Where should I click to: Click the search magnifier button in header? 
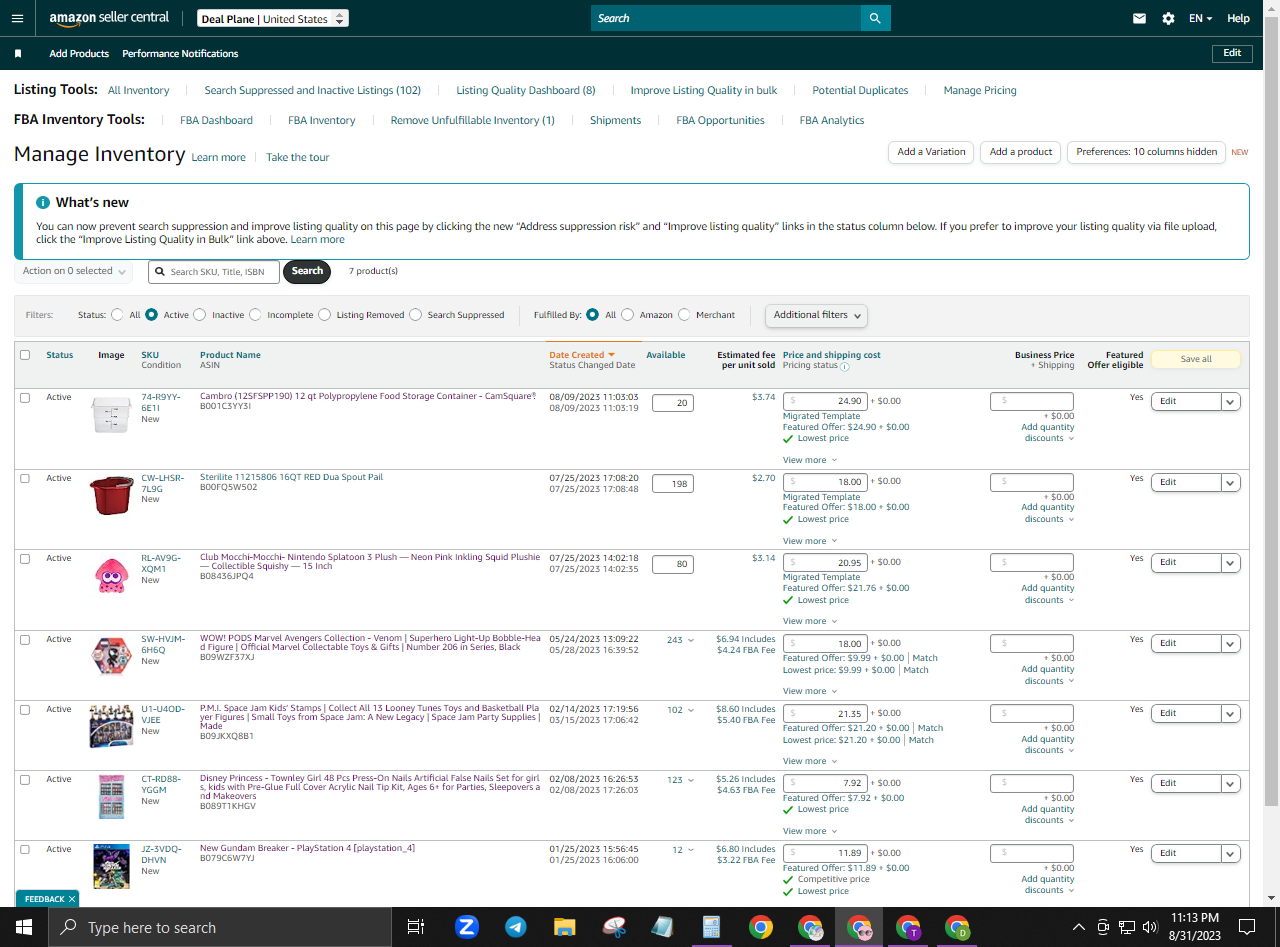(875, 18)
